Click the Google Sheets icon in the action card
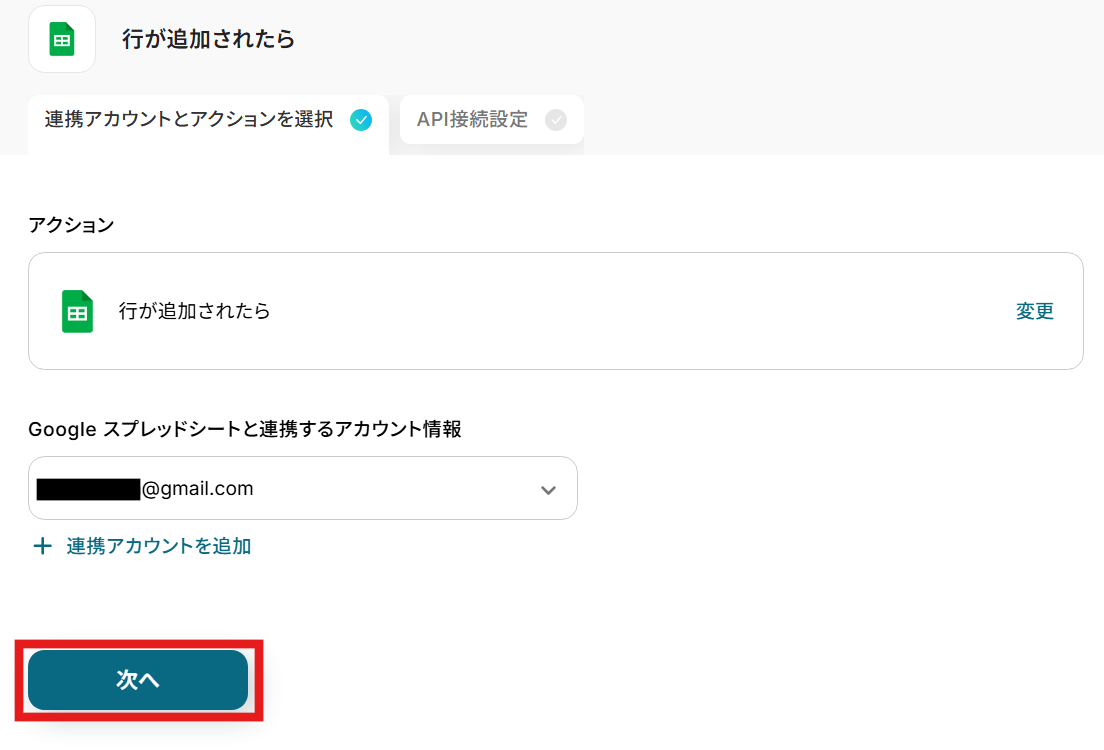Screen dimensions: 1104x750 pyautogui.click(x=77, y=311)
